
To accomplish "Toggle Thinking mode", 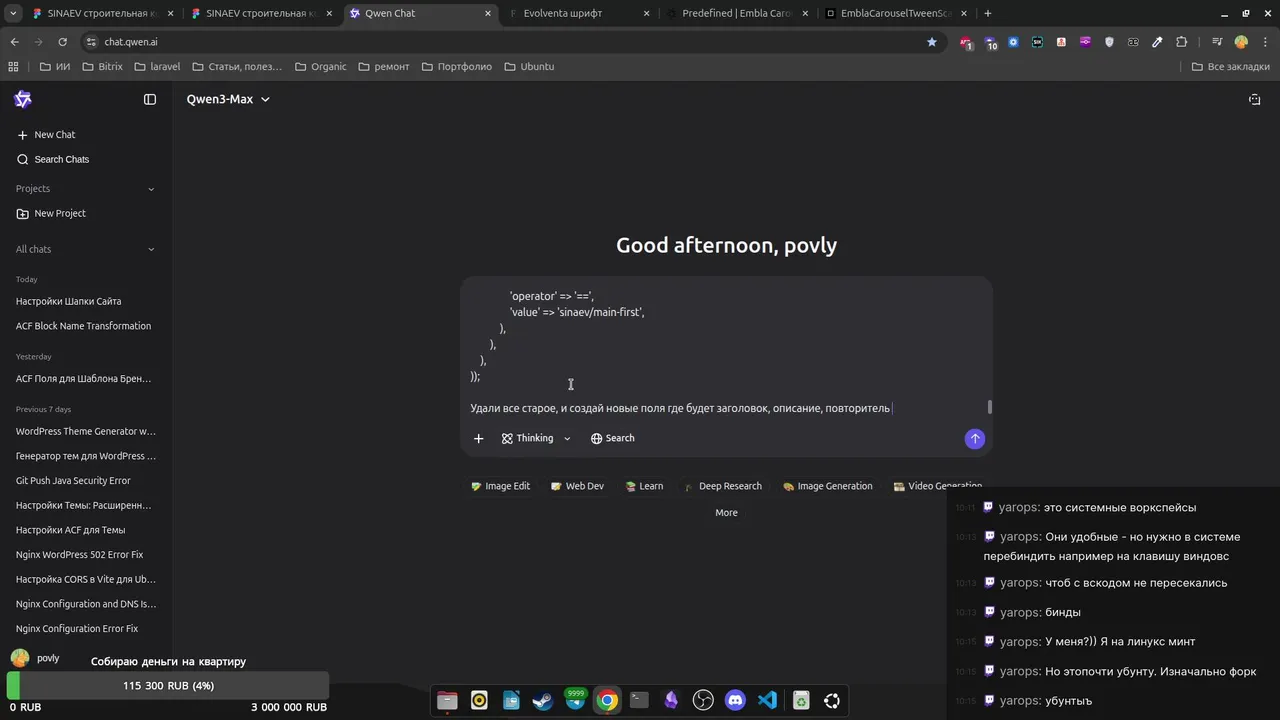I will click(527, 438).
